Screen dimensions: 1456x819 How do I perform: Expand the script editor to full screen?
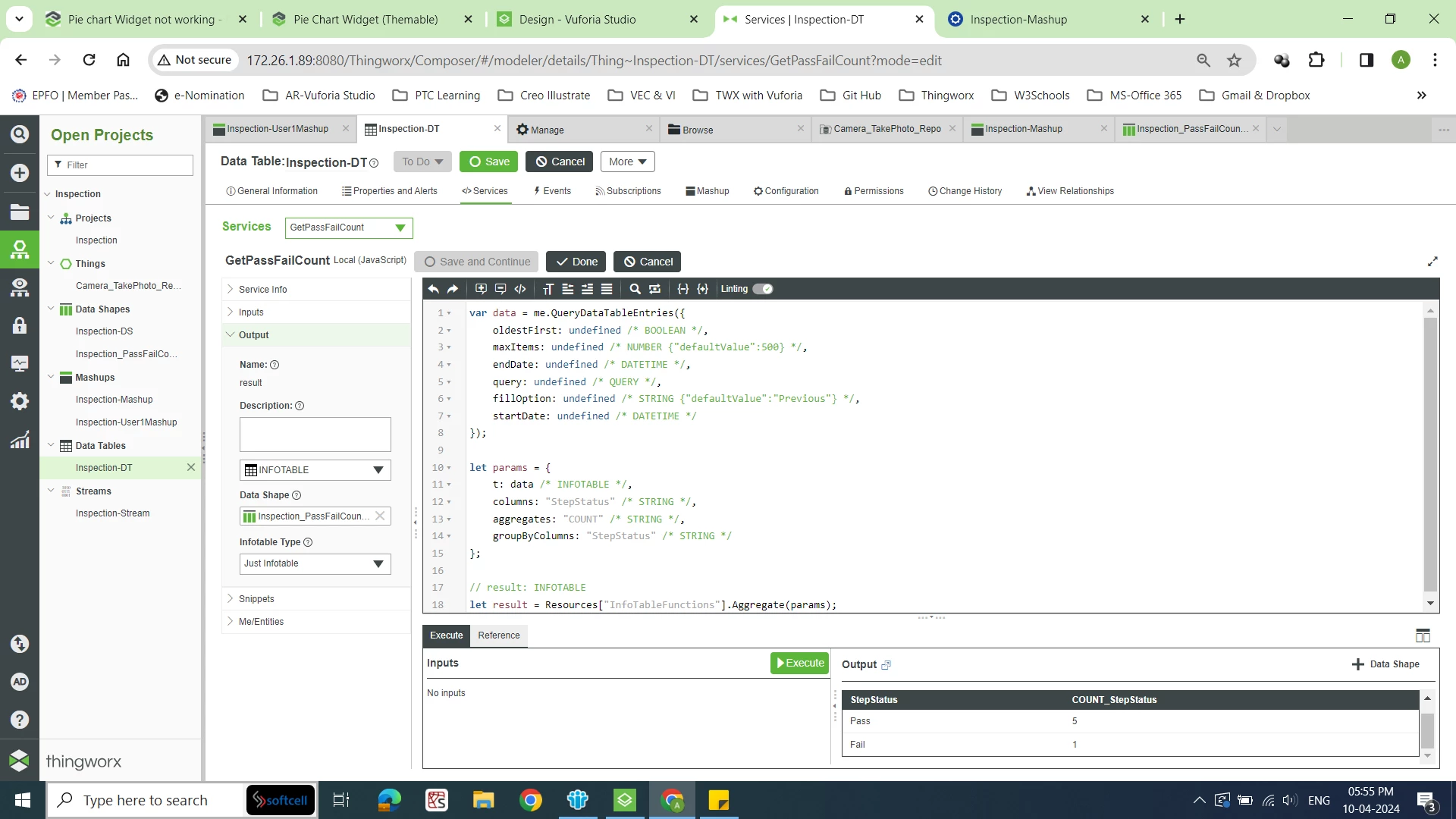click(1432, 262)
